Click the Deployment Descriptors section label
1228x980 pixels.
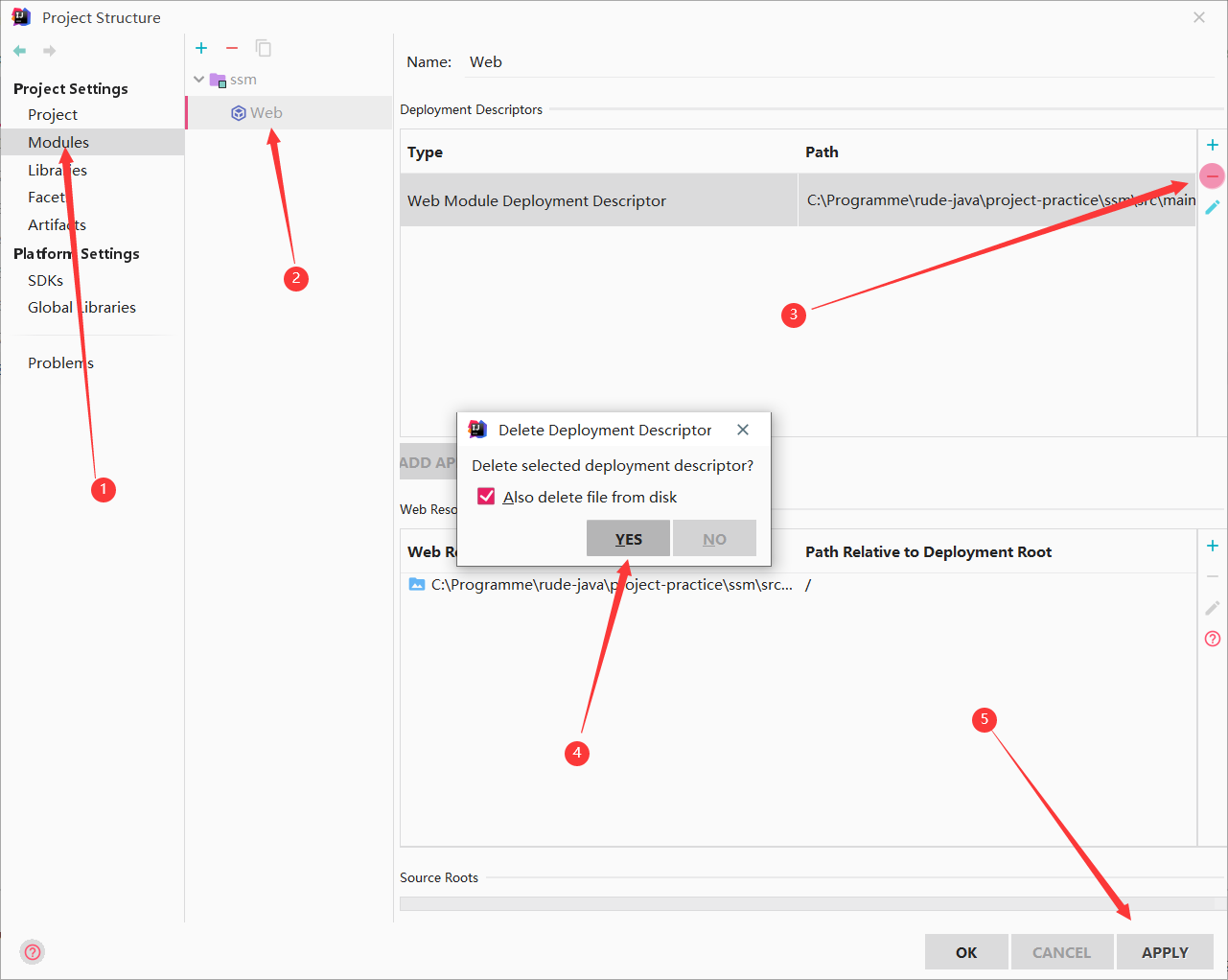pyautogui.click(x=471, y=109)
